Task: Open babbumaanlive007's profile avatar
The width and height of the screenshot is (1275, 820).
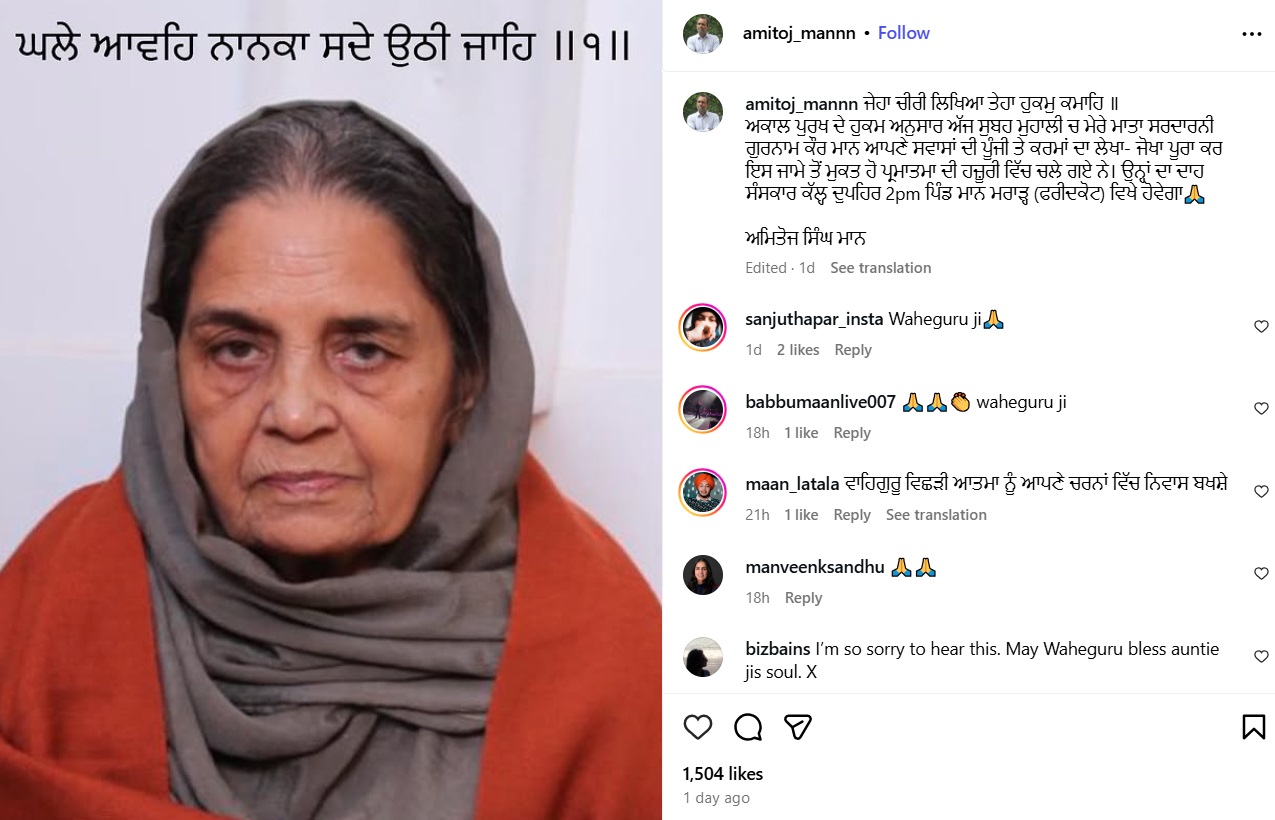Action: pos(702,410)
